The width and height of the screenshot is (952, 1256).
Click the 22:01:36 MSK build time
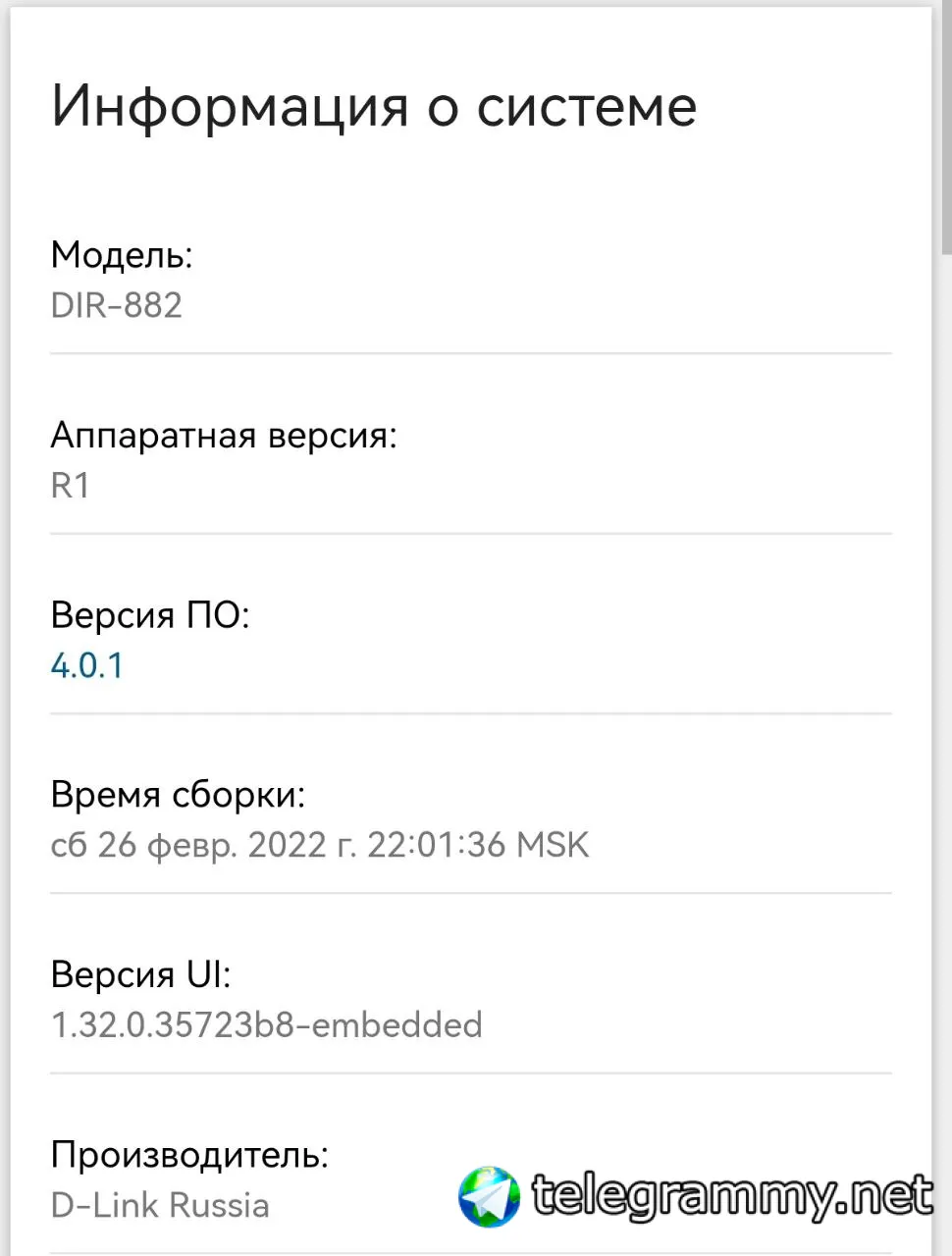coord(478,845)
